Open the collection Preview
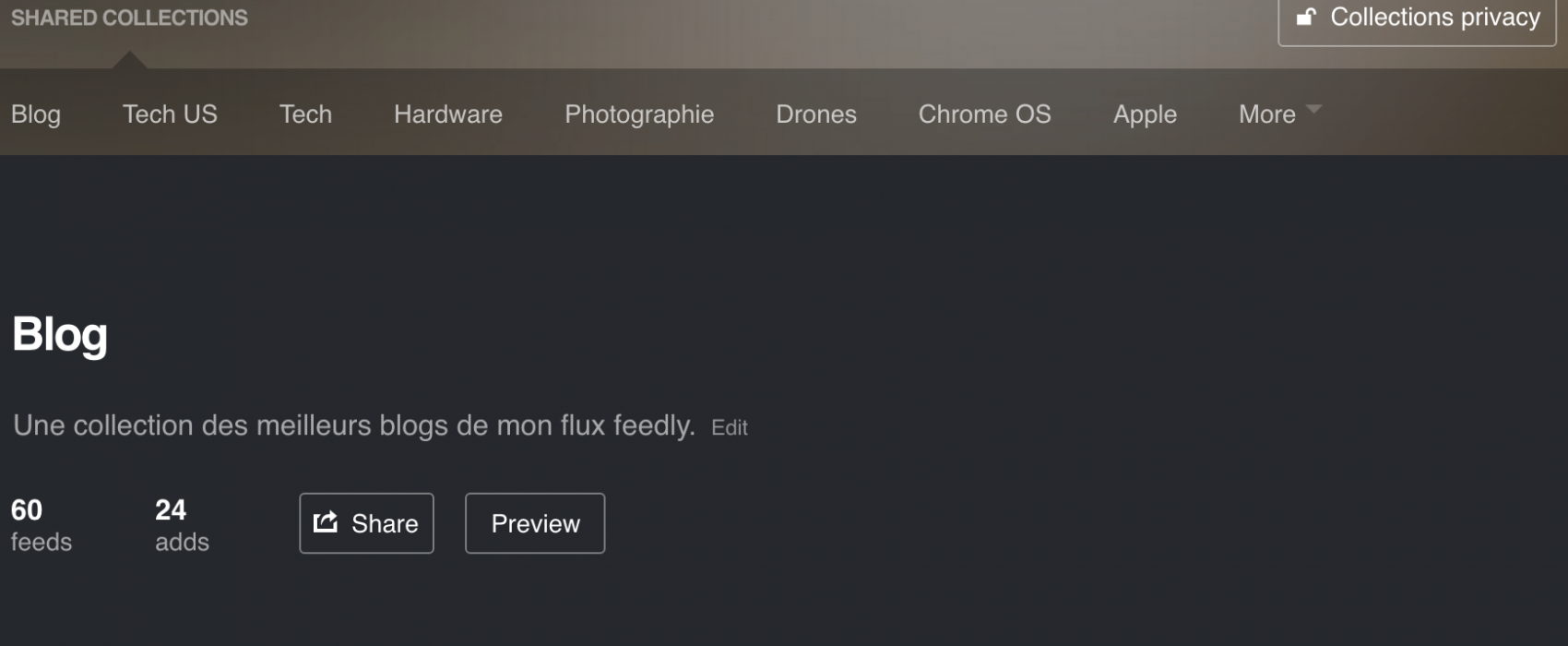This screenshot has width=1568, height=646. [535, 523]
